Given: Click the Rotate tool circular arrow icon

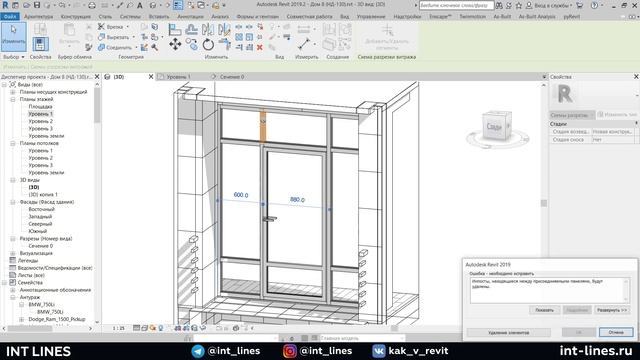Looking at the screenshot, I should click(208, 44).
